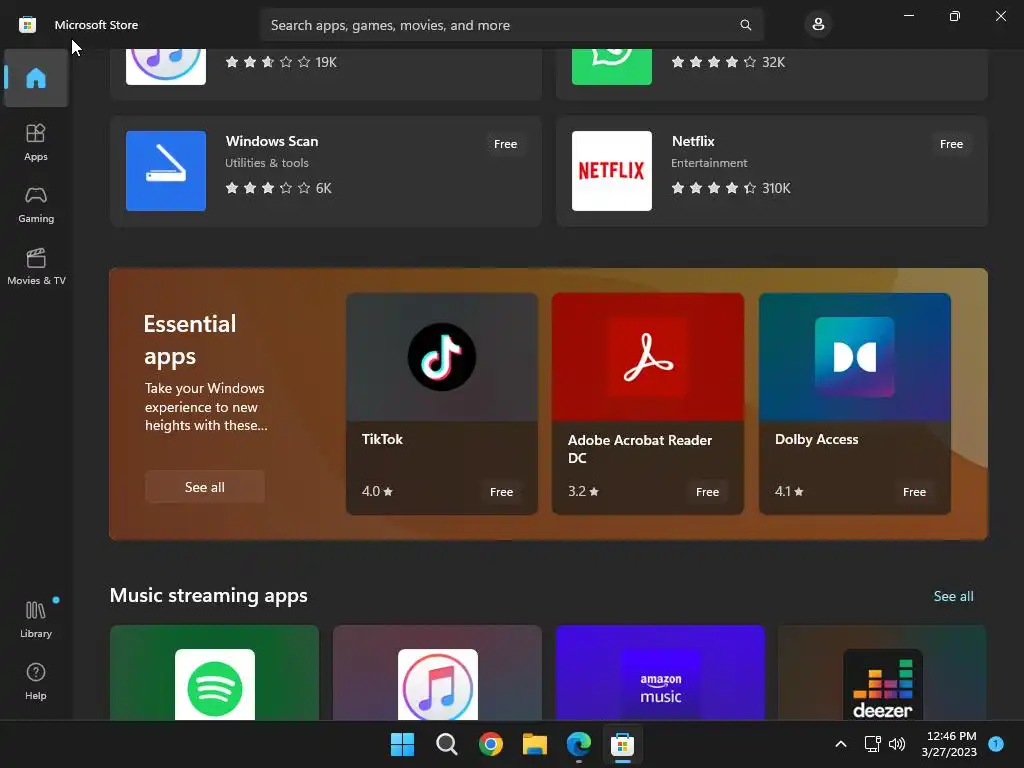The height and width of the screenshot is (768, 1024).
Task: Open the WhatsApp app icon at top
Action: coord(612,67)
